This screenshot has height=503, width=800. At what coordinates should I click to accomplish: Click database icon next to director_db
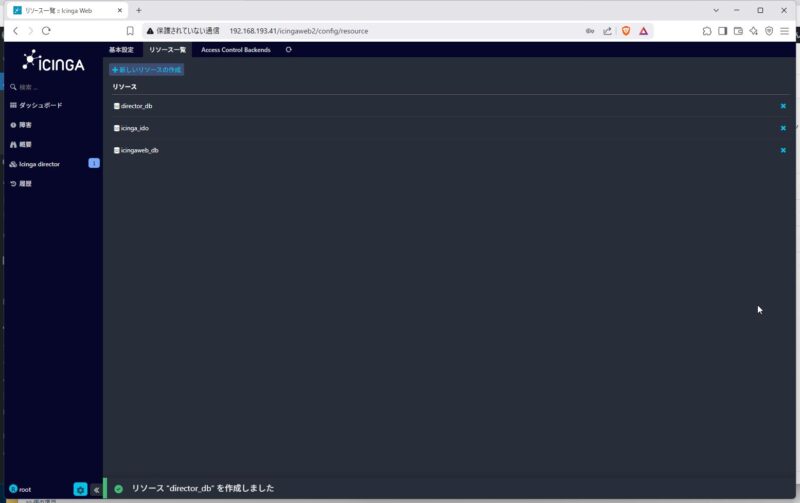[x=116, y=106]
